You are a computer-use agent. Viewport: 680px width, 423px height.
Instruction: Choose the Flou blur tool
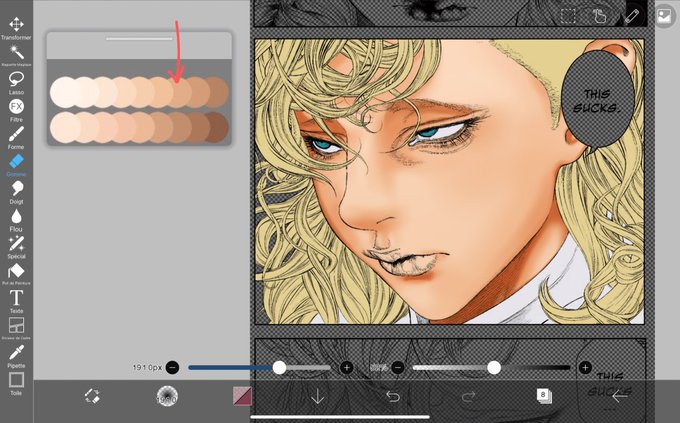pos(16,220)
